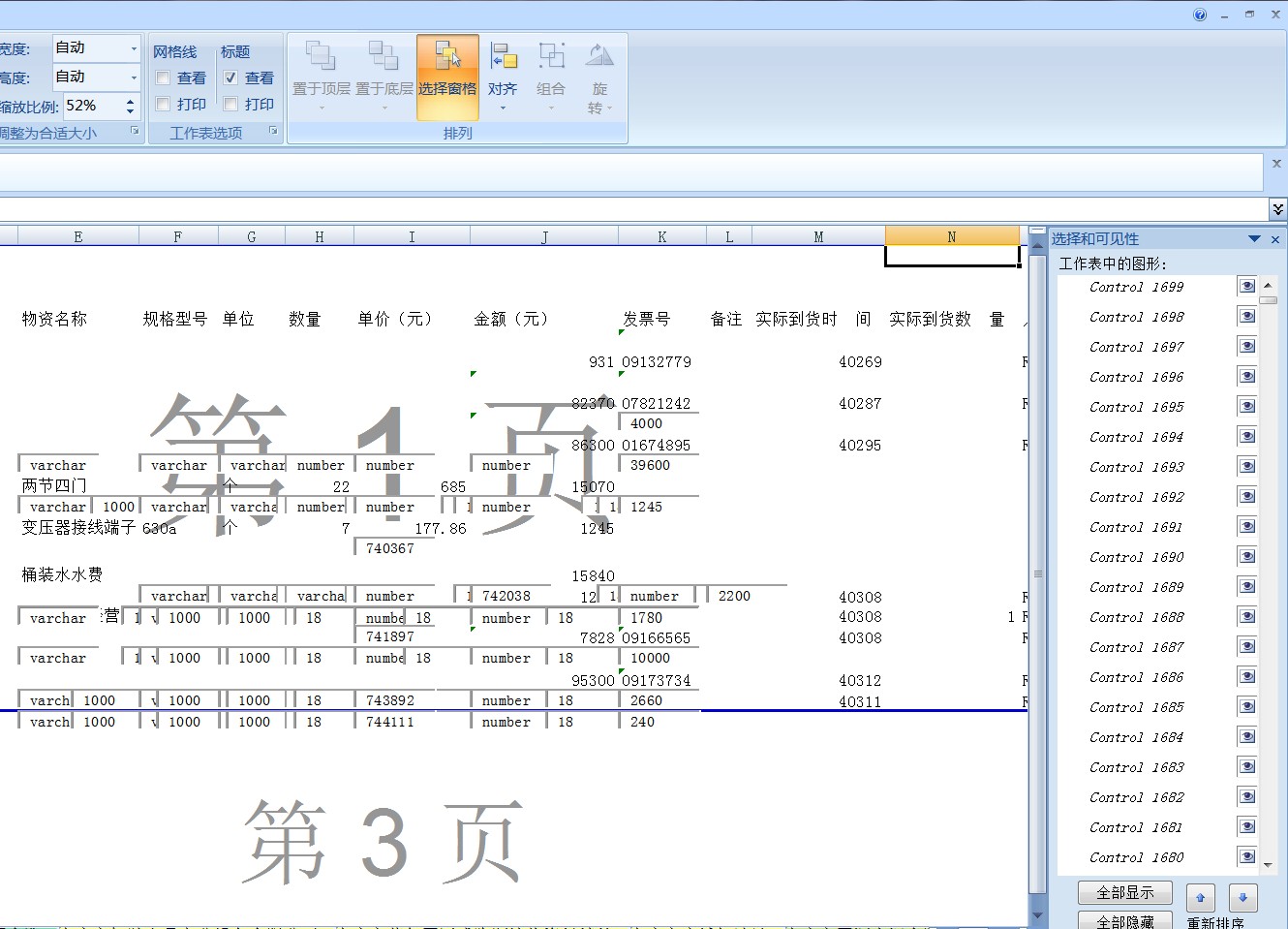
Task: Toggle visibility of Control 1693
Action: tap(1247, 466)
